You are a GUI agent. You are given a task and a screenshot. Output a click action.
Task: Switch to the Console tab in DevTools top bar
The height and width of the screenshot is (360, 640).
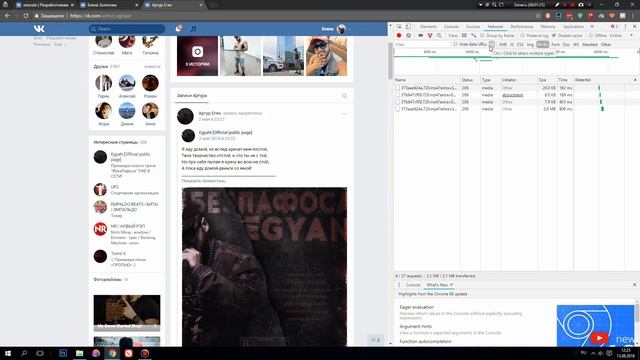pyautogui.click(x=451, y=27)
